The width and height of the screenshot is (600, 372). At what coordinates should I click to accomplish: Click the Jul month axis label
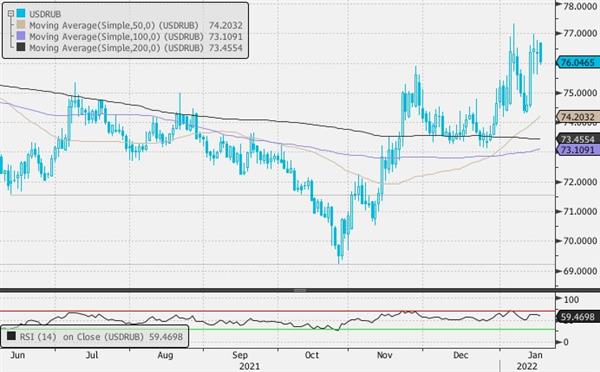click(92, 355)
